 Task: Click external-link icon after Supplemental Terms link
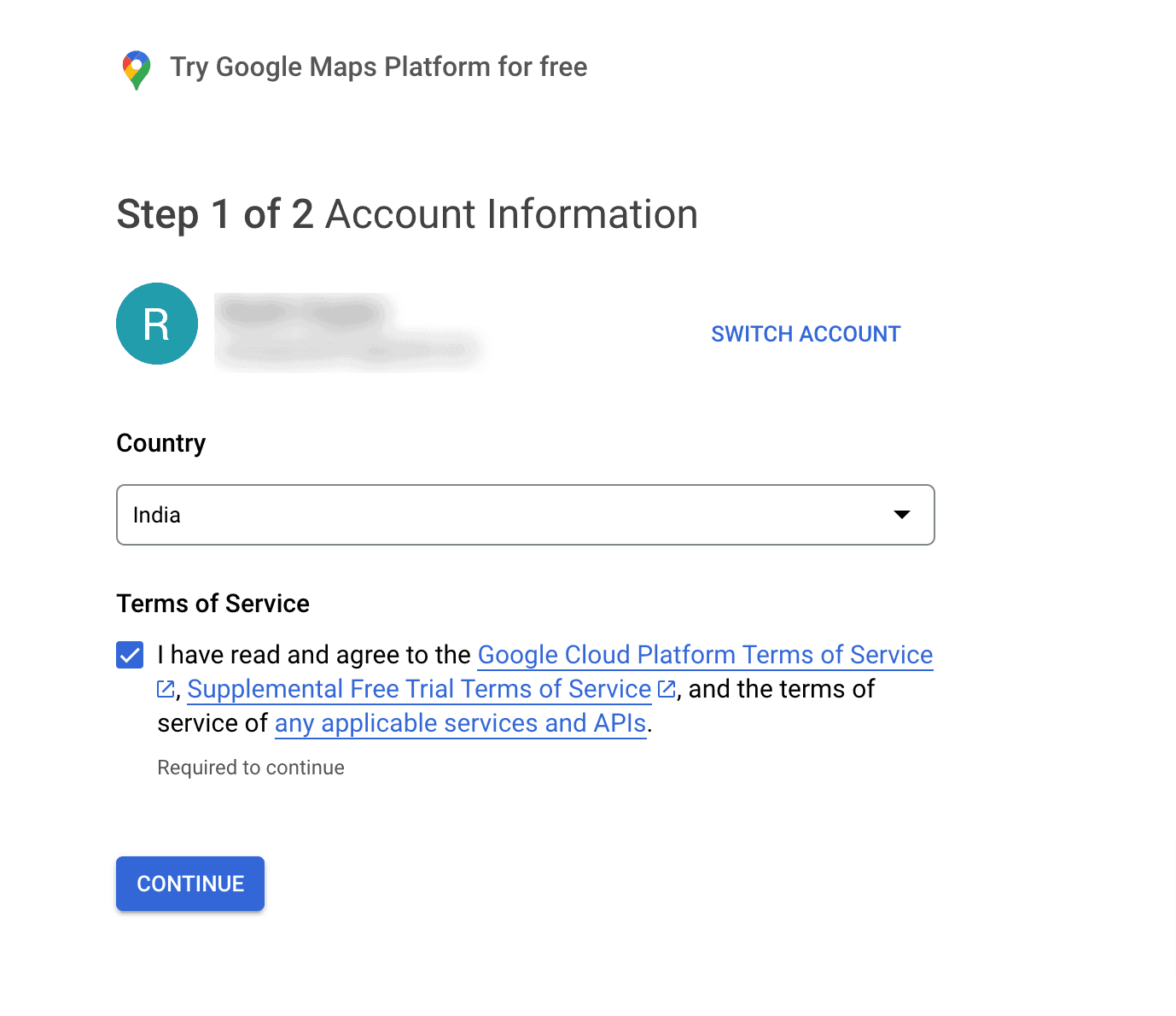667,689
